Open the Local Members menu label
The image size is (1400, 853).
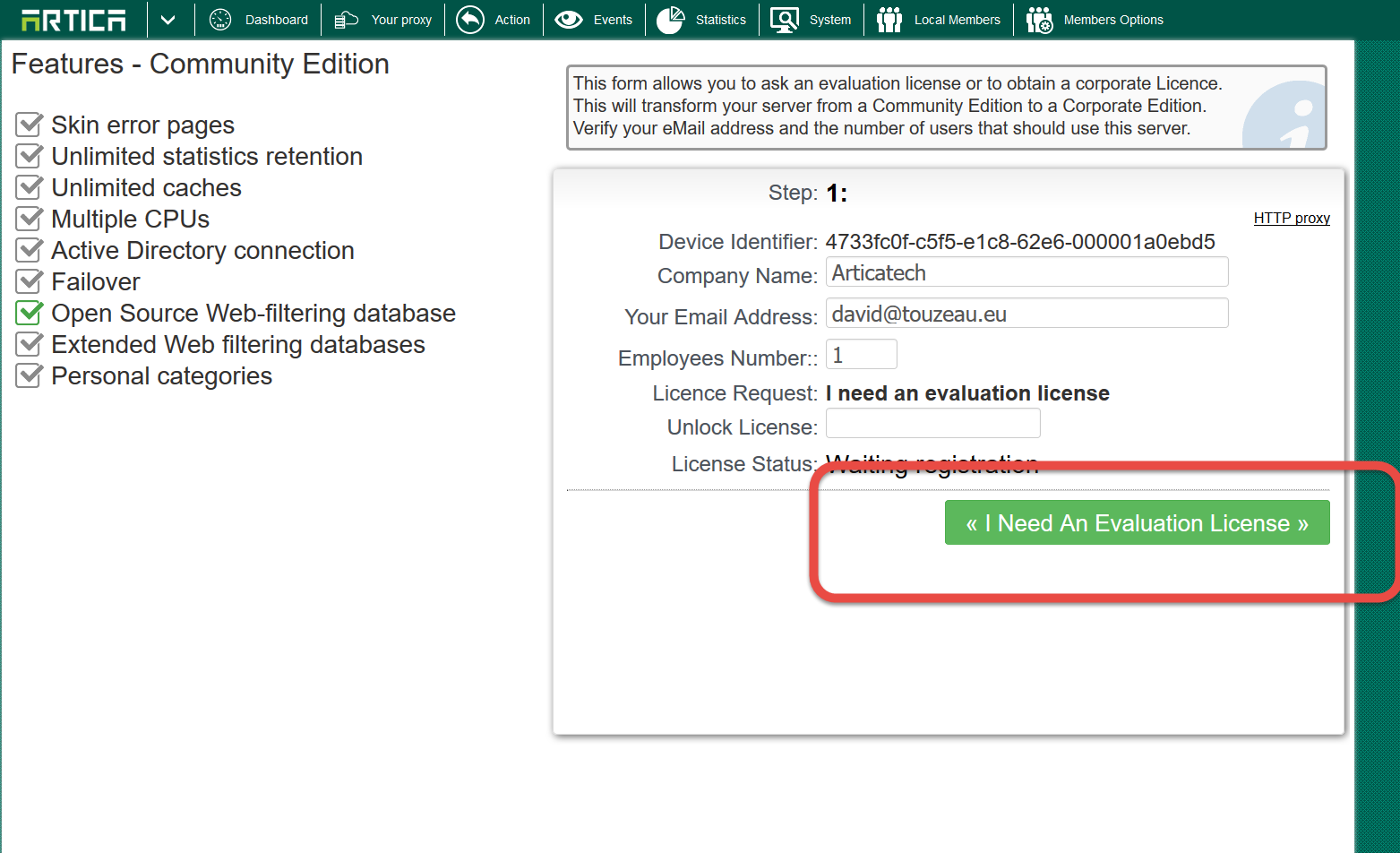958,20
